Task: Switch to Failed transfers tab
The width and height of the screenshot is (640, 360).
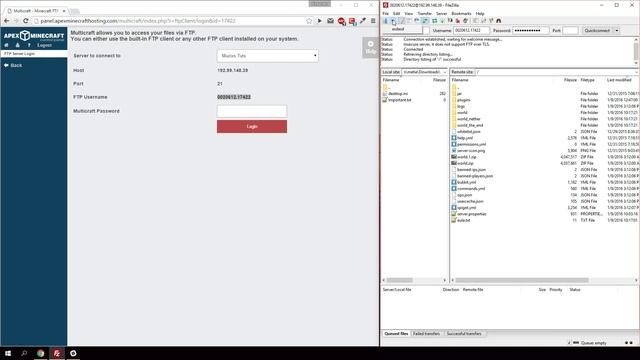Action: (x=426, y=333)
